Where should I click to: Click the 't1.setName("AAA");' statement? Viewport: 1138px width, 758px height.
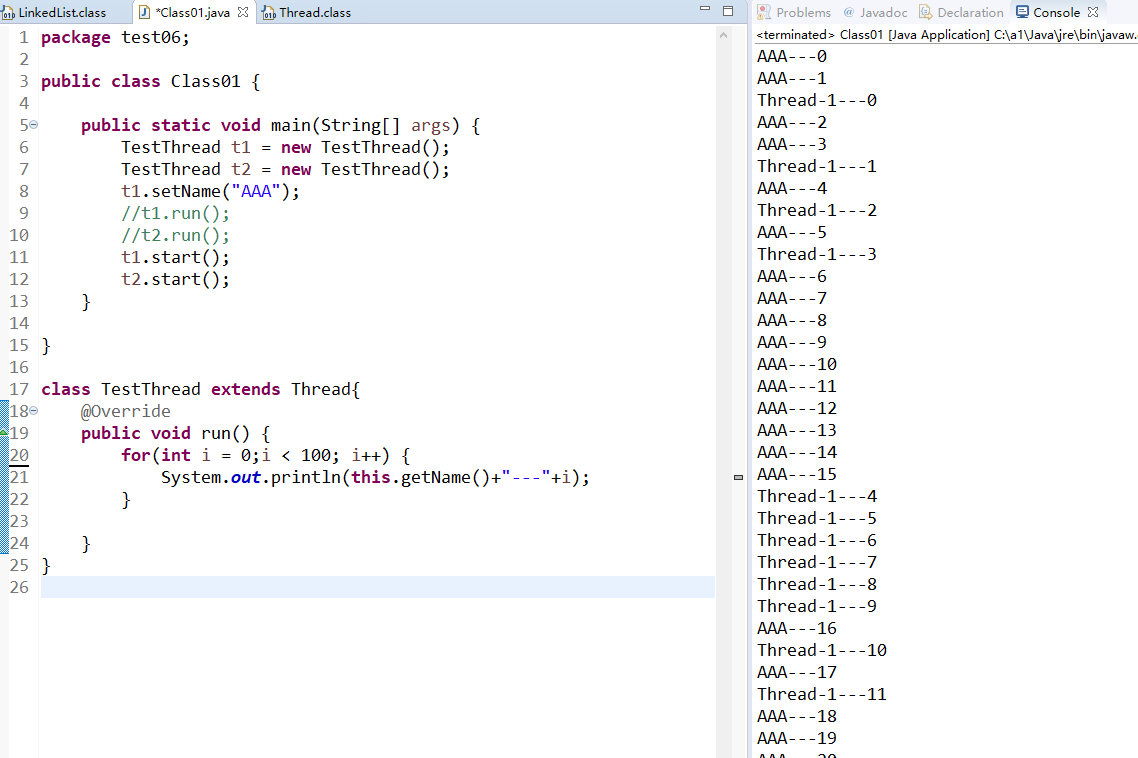tap(210, 192)
